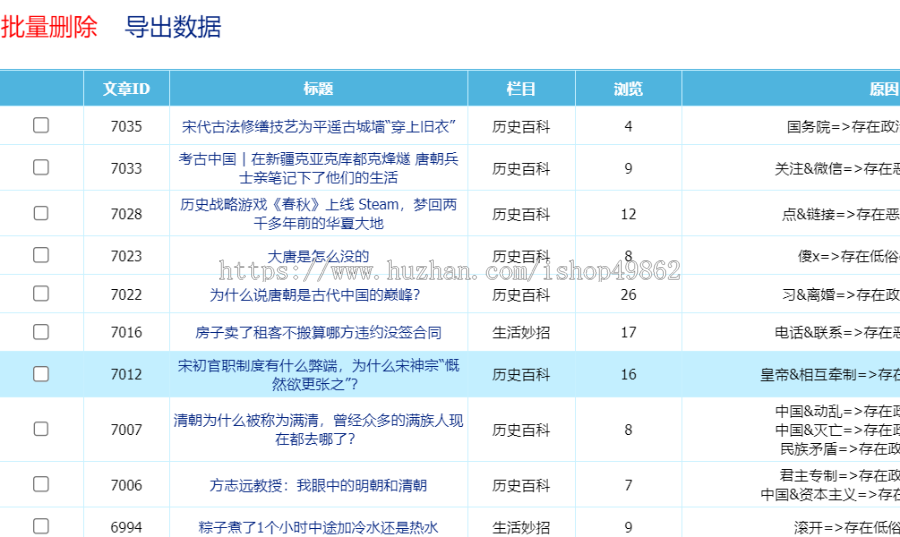Click reason text 君主专制=>存在政
Viewport: 900px width, 537px height.
click(840, 476)
